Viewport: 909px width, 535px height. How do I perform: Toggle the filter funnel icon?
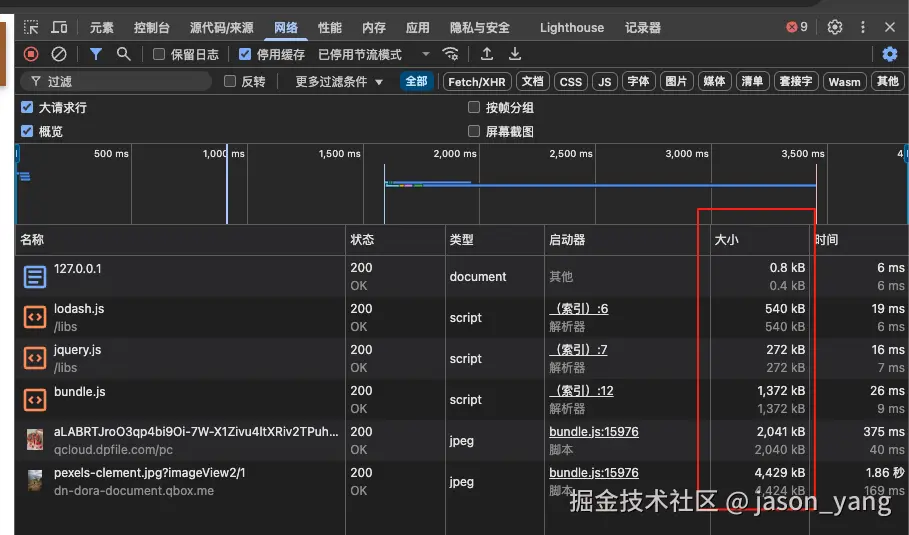(96, 54)
